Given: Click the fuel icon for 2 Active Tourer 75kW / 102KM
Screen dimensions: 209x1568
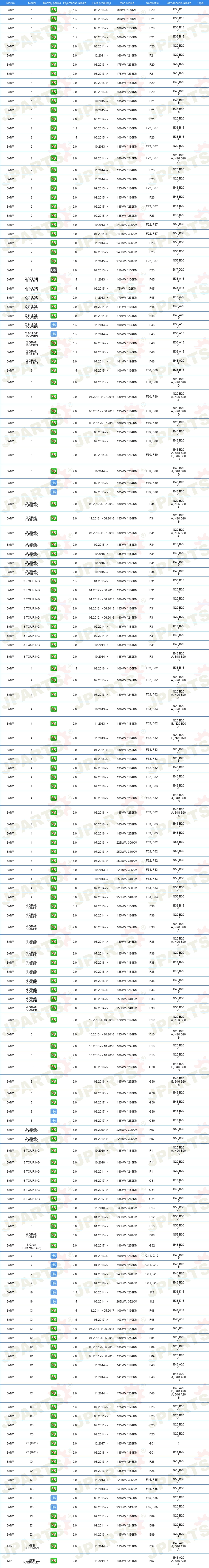Looking at the screenshot, I should click(53, 289).
